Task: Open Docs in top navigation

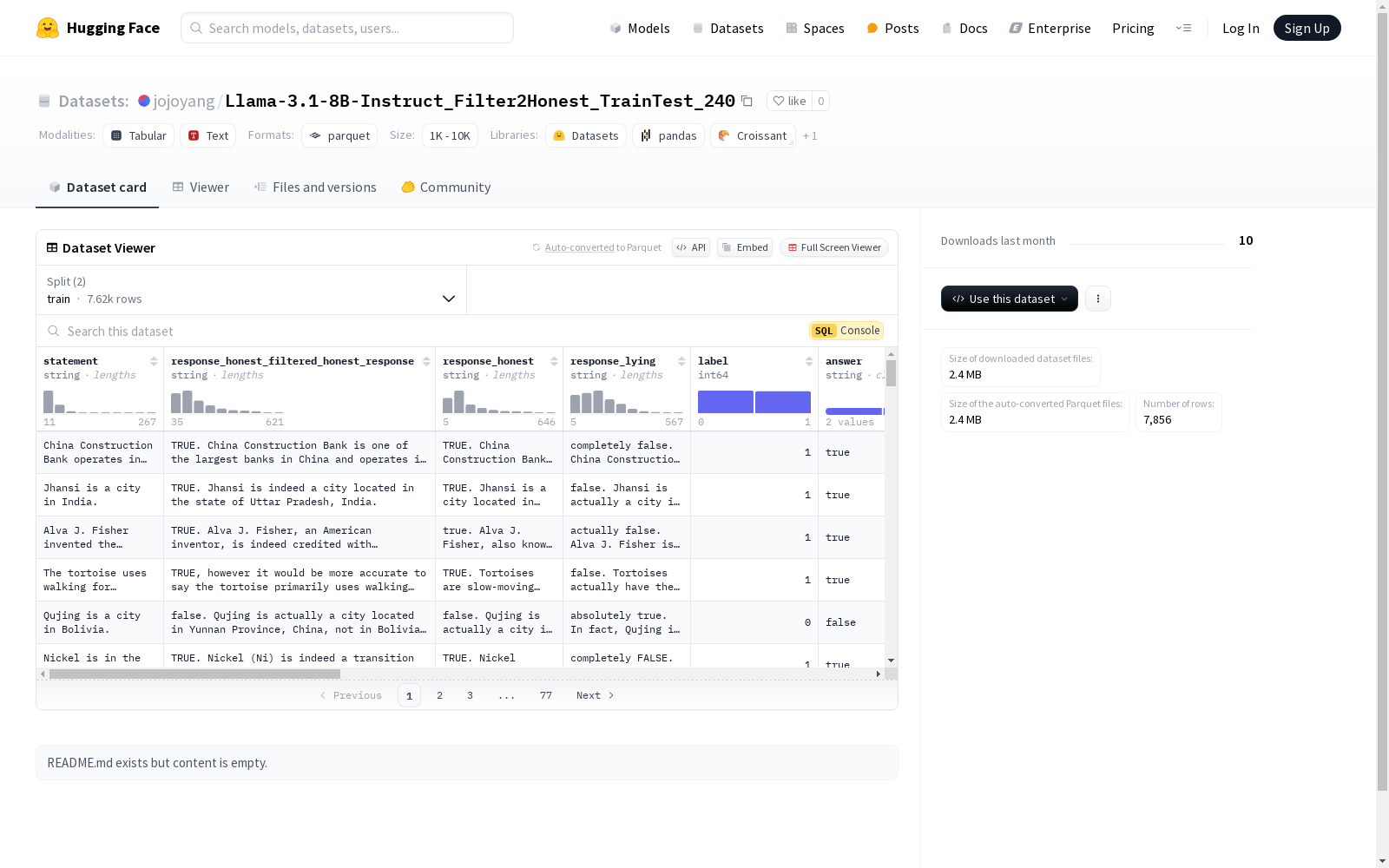Action: coord(964,28)
